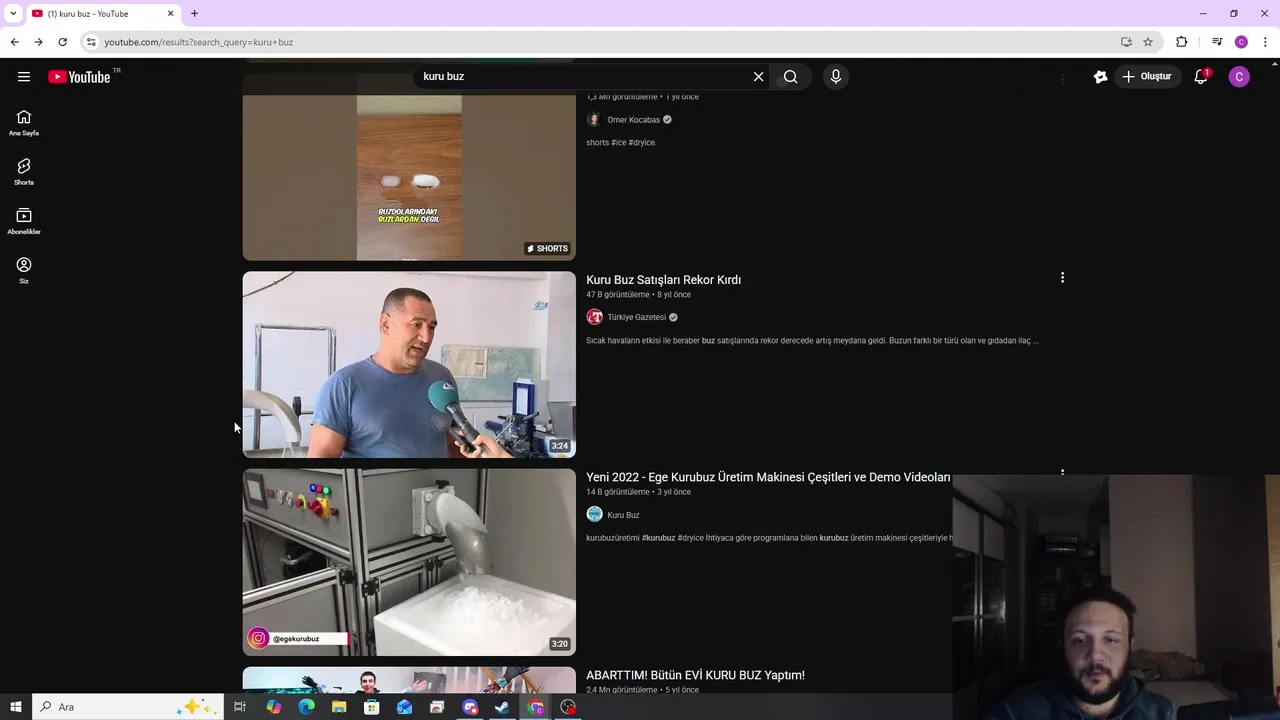This screenshot has height=720, width=1280.
Task: Open the Chrome profile avatar
Action: [x=1241, y=42]
